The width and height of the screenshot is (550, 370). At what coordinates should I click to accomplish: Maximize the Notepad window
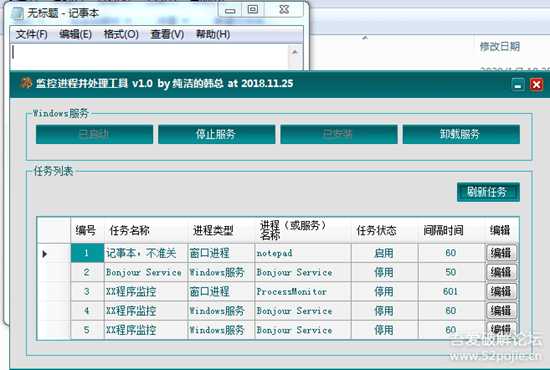coord(253,10)
